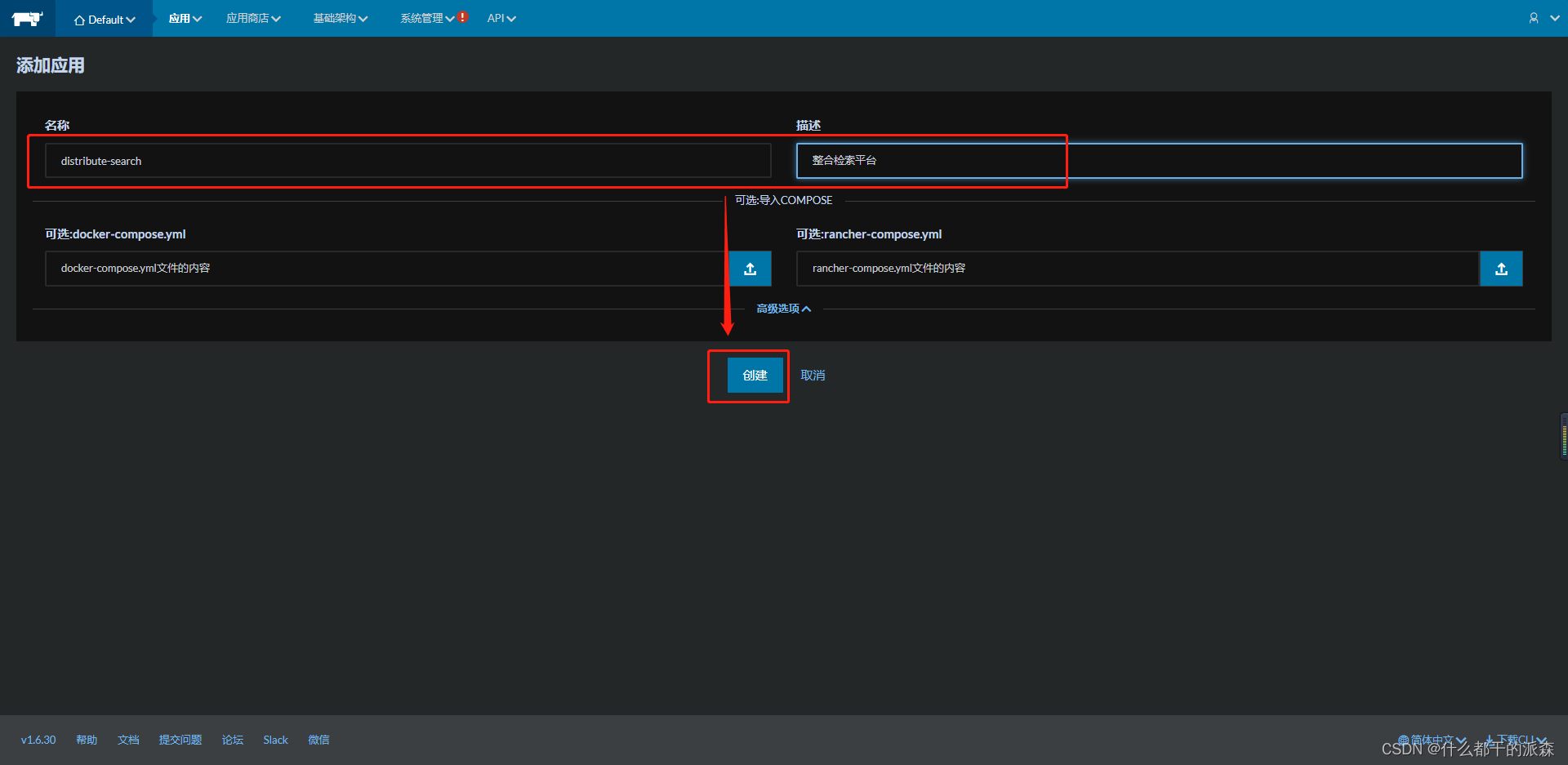
Task: Click the red alert badge beside 系统管理
Action: pos(463,16)
